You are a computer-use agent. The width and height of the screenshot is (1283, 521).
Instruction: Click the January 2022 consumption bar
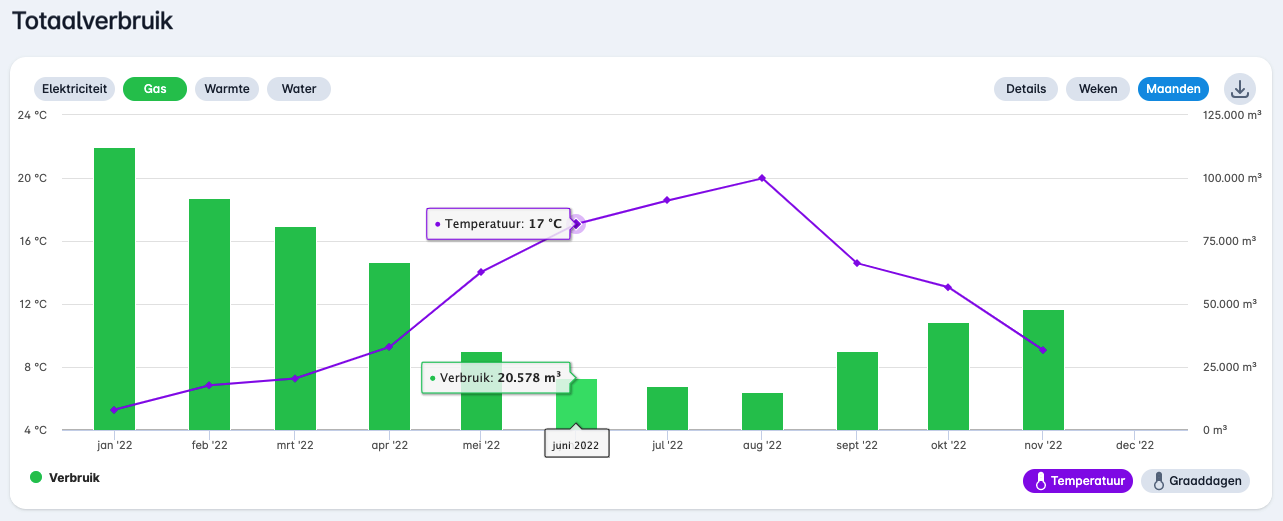pos(114,290)
